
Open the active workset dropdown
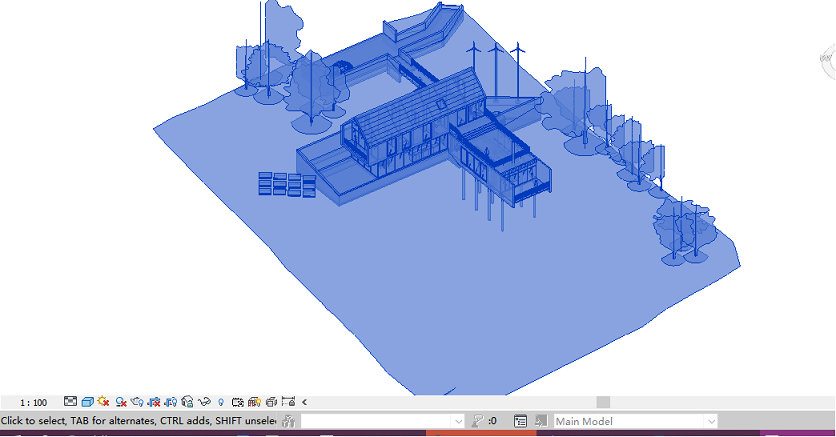pos(382,422)
